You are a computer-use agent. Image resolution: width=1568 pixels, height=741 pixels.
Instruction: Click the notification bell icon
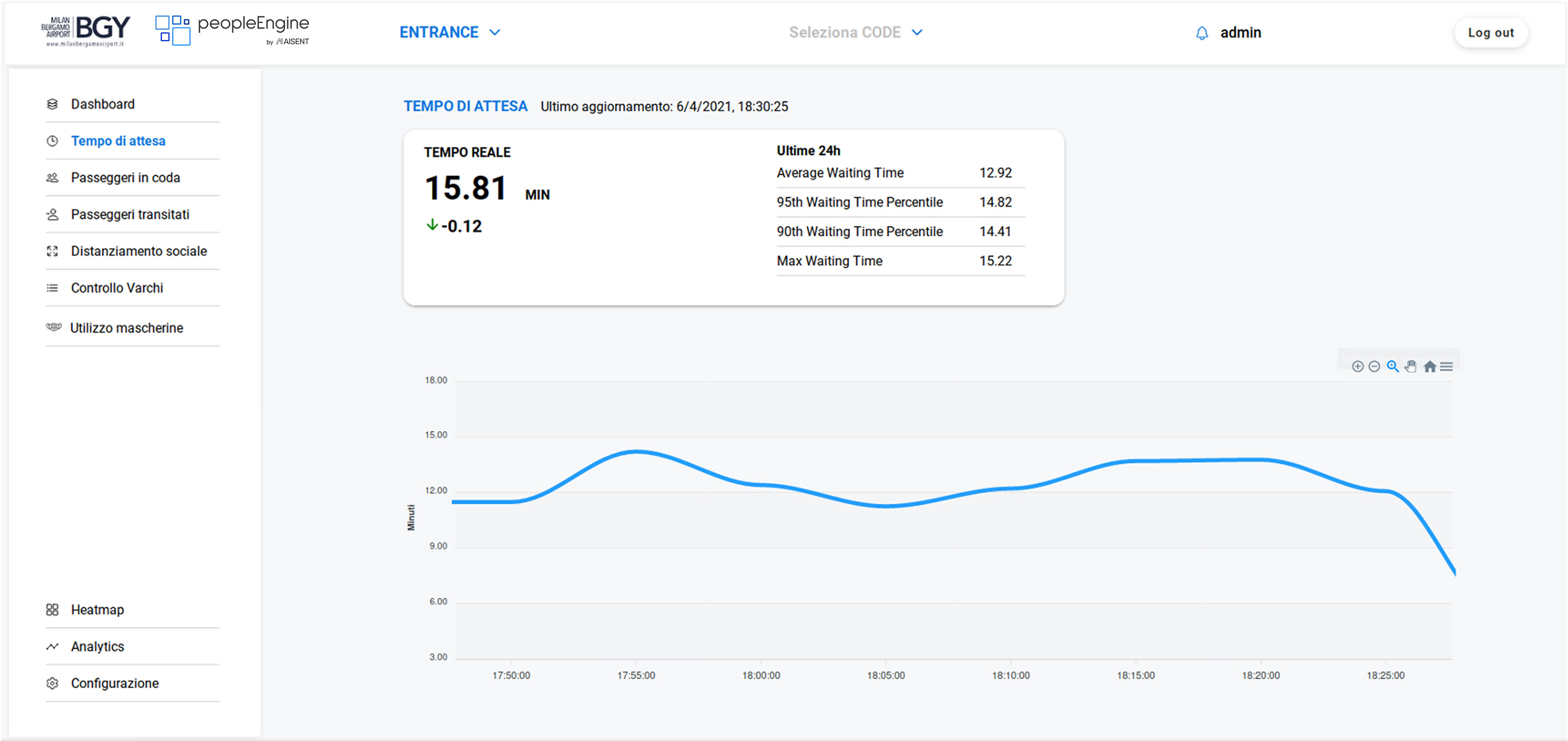pyautogui.click(x=1202, y=33)
